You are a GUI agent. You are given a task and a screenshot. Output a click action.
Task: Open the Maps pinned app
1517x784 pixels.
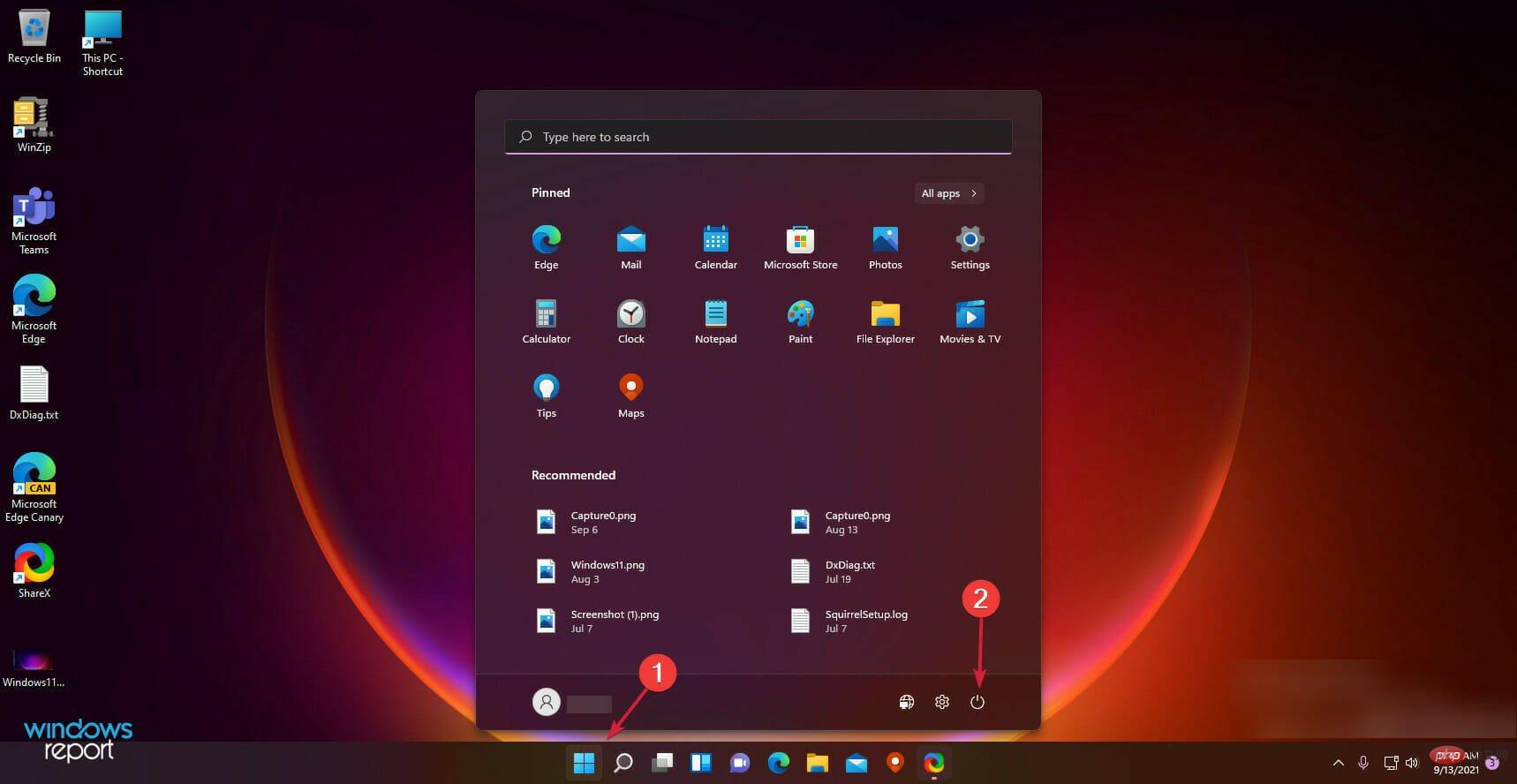[630, 396]
